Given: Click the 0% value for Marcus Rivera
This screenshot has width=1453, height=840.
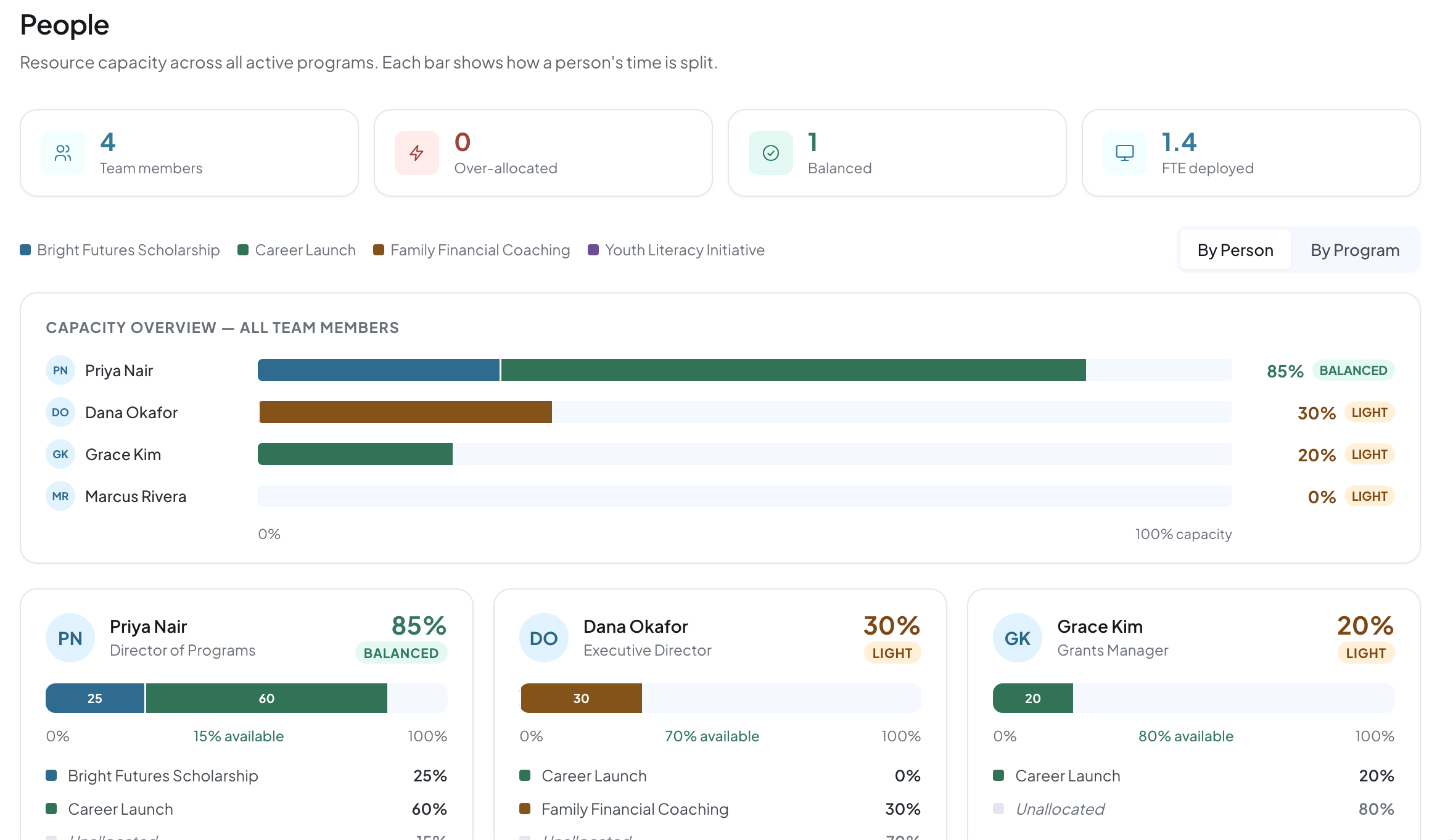Looking at the screenshot, I should (1322, 497).
